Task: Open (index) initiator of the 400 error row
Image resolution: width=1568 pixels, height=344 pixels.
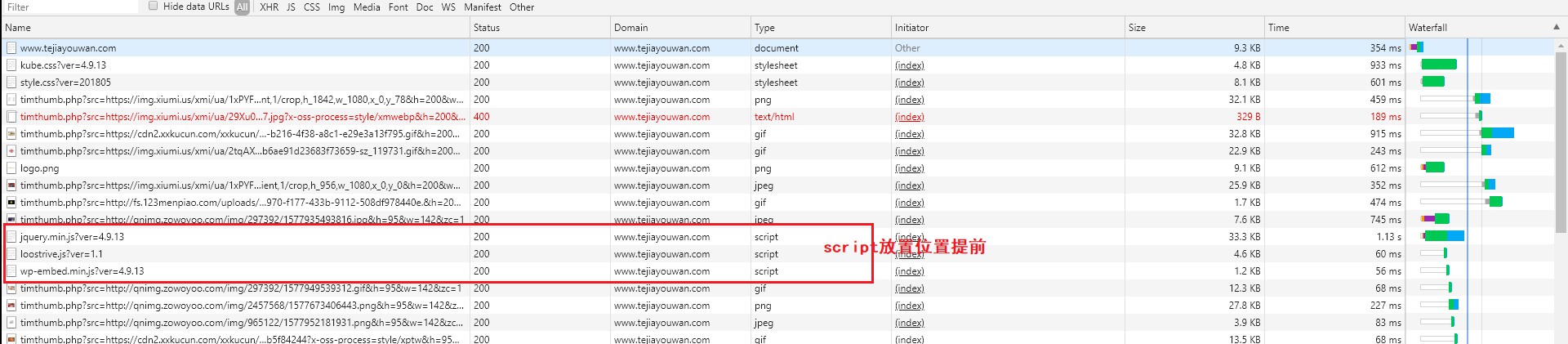Action: tap(909, 117)
